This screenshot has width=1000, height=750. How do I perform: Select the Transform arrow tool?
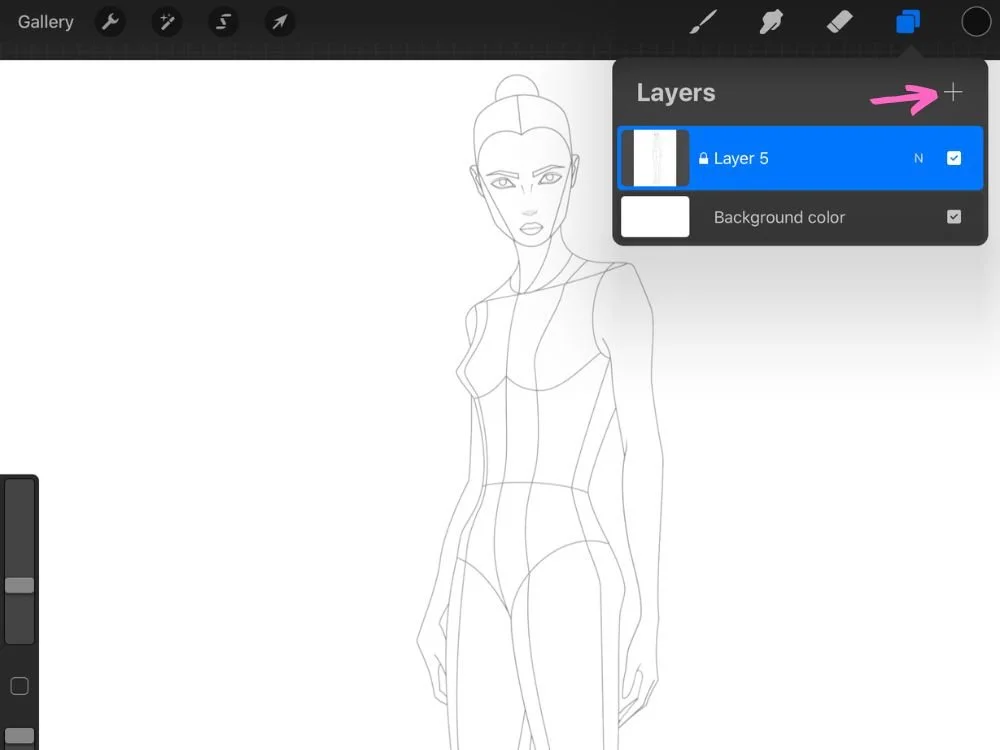(x=279, y=21)
